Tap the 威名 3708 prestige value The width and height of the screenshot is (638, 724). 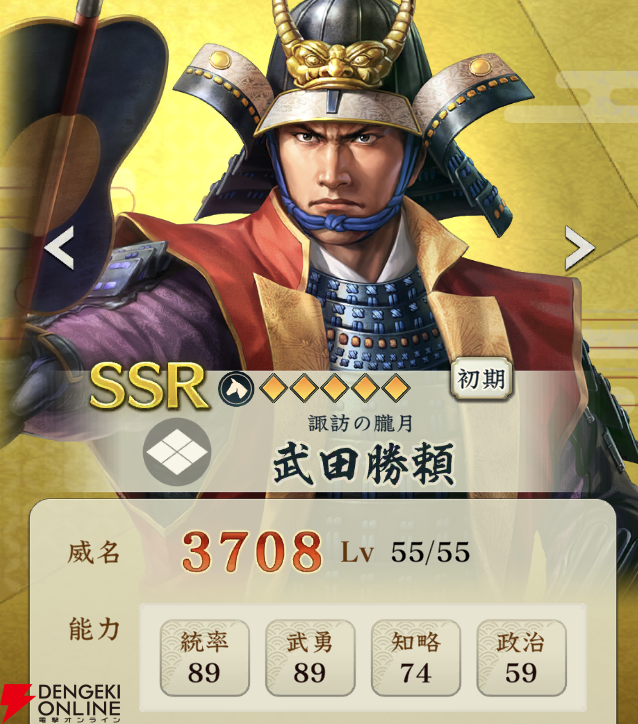pyautogui.click(x=252, y=552)
